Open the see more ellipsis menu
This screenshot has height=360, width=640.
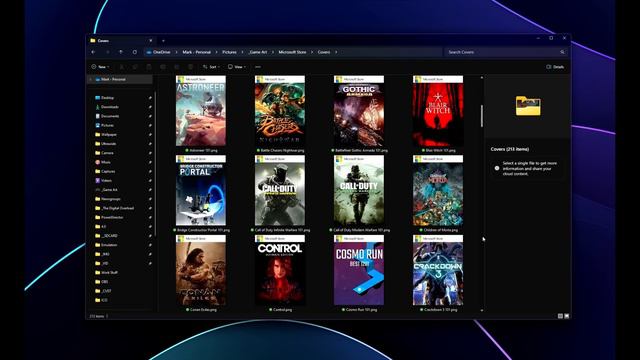pyautogui.click(x=258, y=67)
